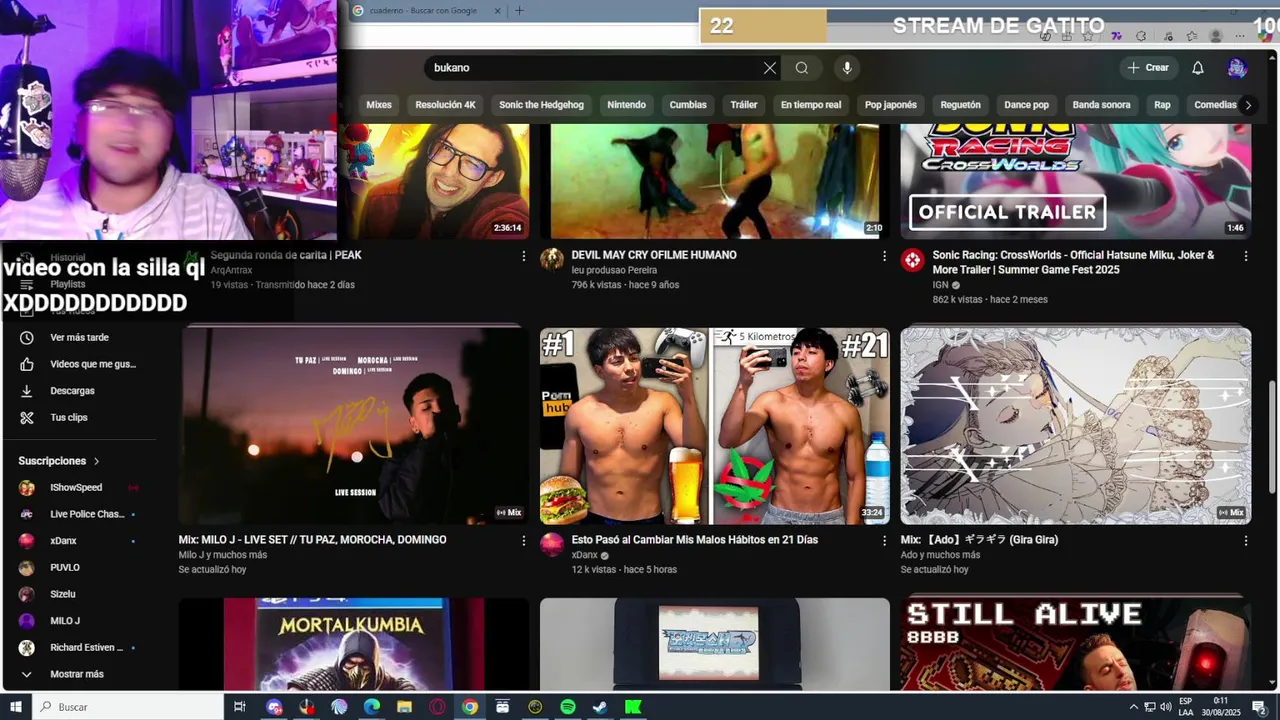Open options for Sonic Racing CrossWorlds trailer
This screenshot has height=720, width=1280.
click(x=1246, y=256)
